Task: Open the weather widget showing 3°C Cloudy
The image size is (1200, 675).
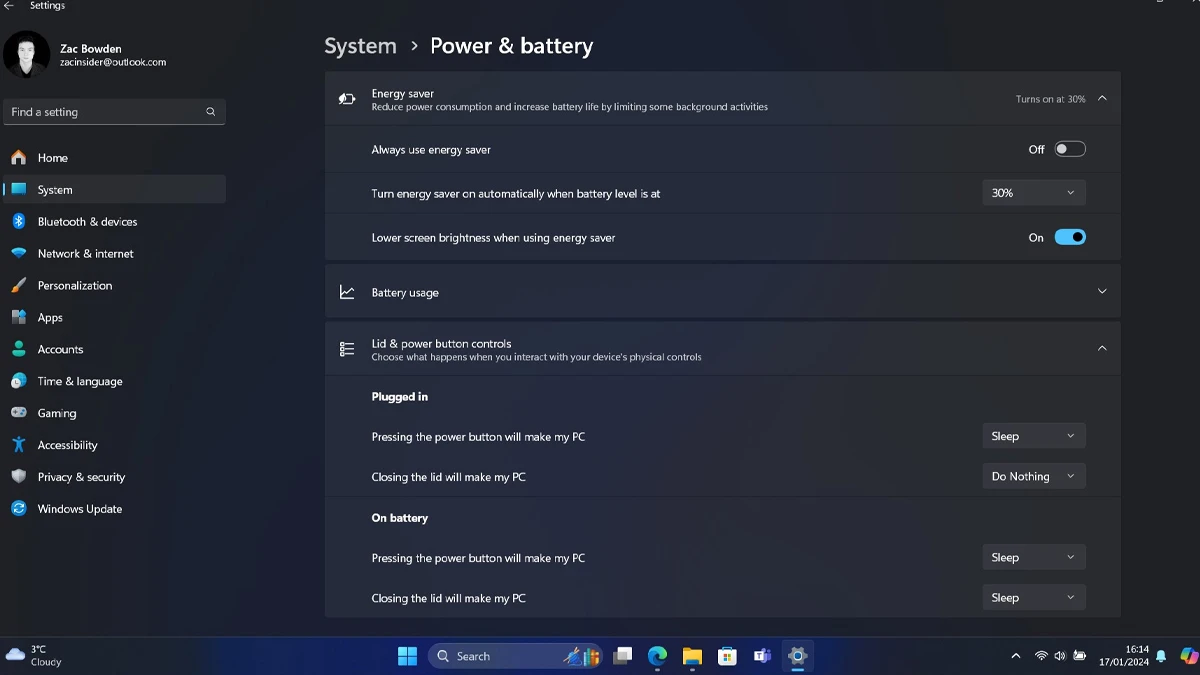Action: point(35,655)
